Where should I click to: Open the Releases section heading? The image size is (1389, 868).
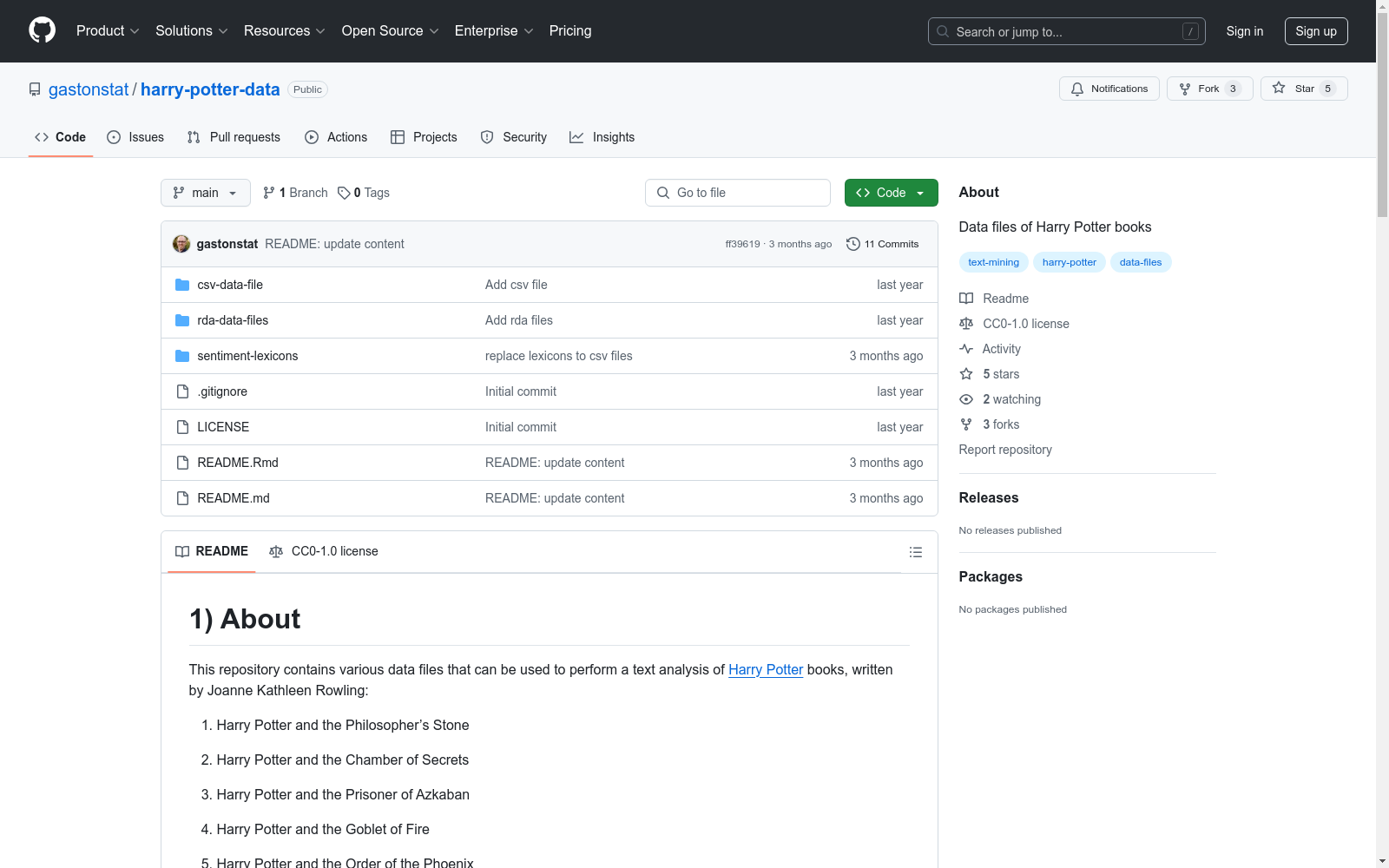pyautogui.click(x=989, y=497)
